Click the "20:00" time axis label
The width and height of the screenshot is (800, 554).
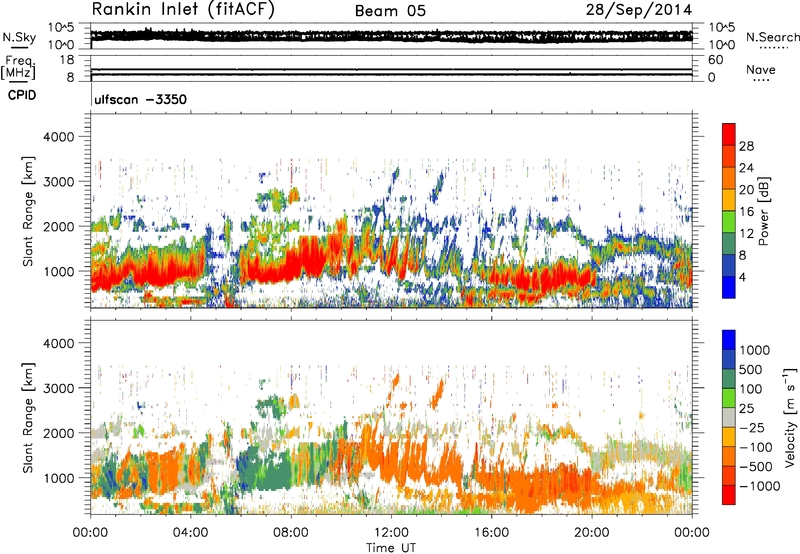[592, 533]
